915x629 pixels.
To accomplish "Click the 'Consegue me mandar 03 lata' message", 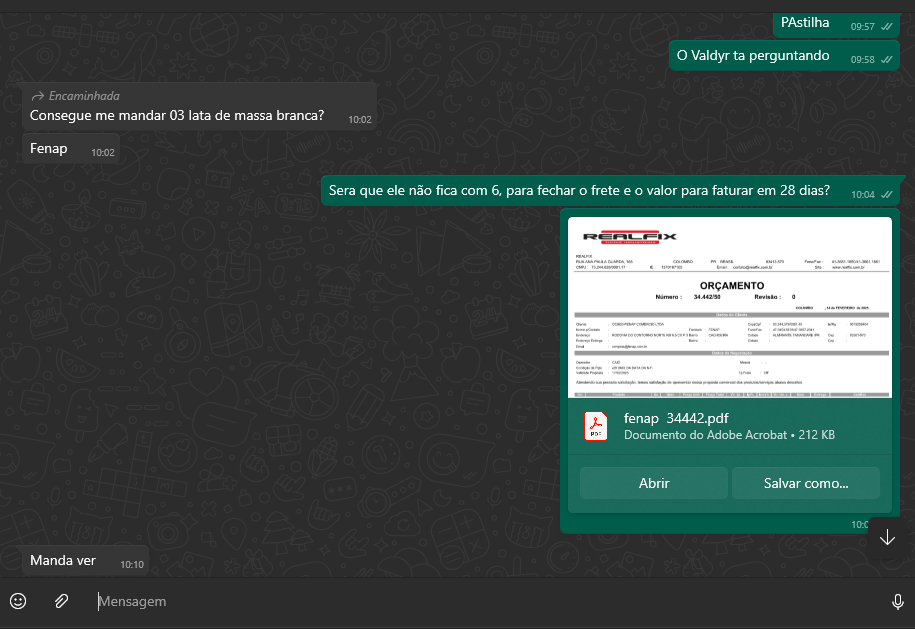I will coord(177,116).
